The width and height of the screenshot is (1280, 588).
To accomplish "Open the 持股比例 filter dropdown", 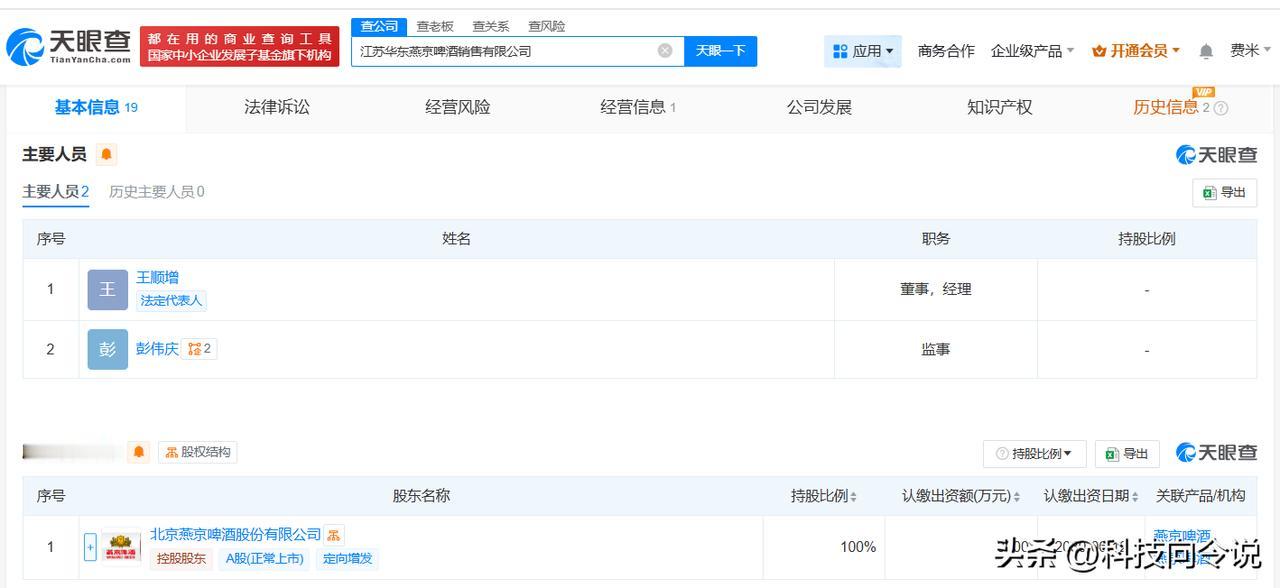I will (1034, 453).
